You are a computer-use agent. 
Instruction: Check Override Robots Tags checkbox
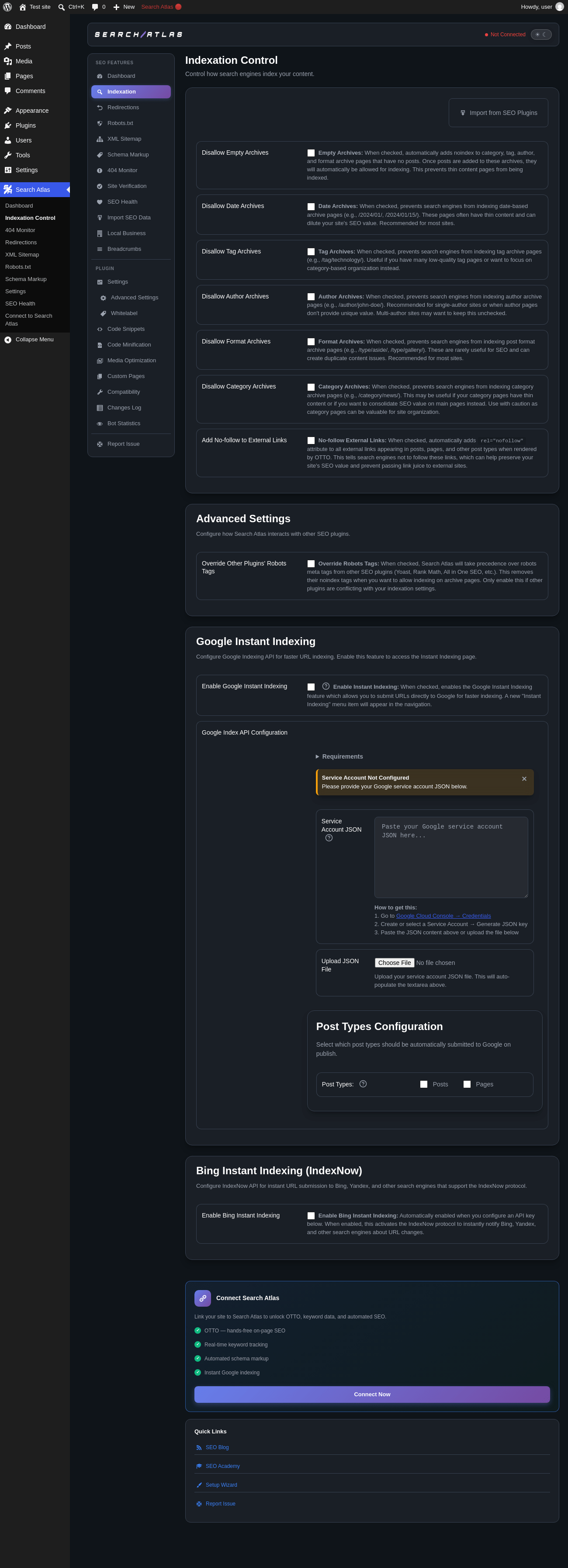pyautogui.click(x=311, y=564)
